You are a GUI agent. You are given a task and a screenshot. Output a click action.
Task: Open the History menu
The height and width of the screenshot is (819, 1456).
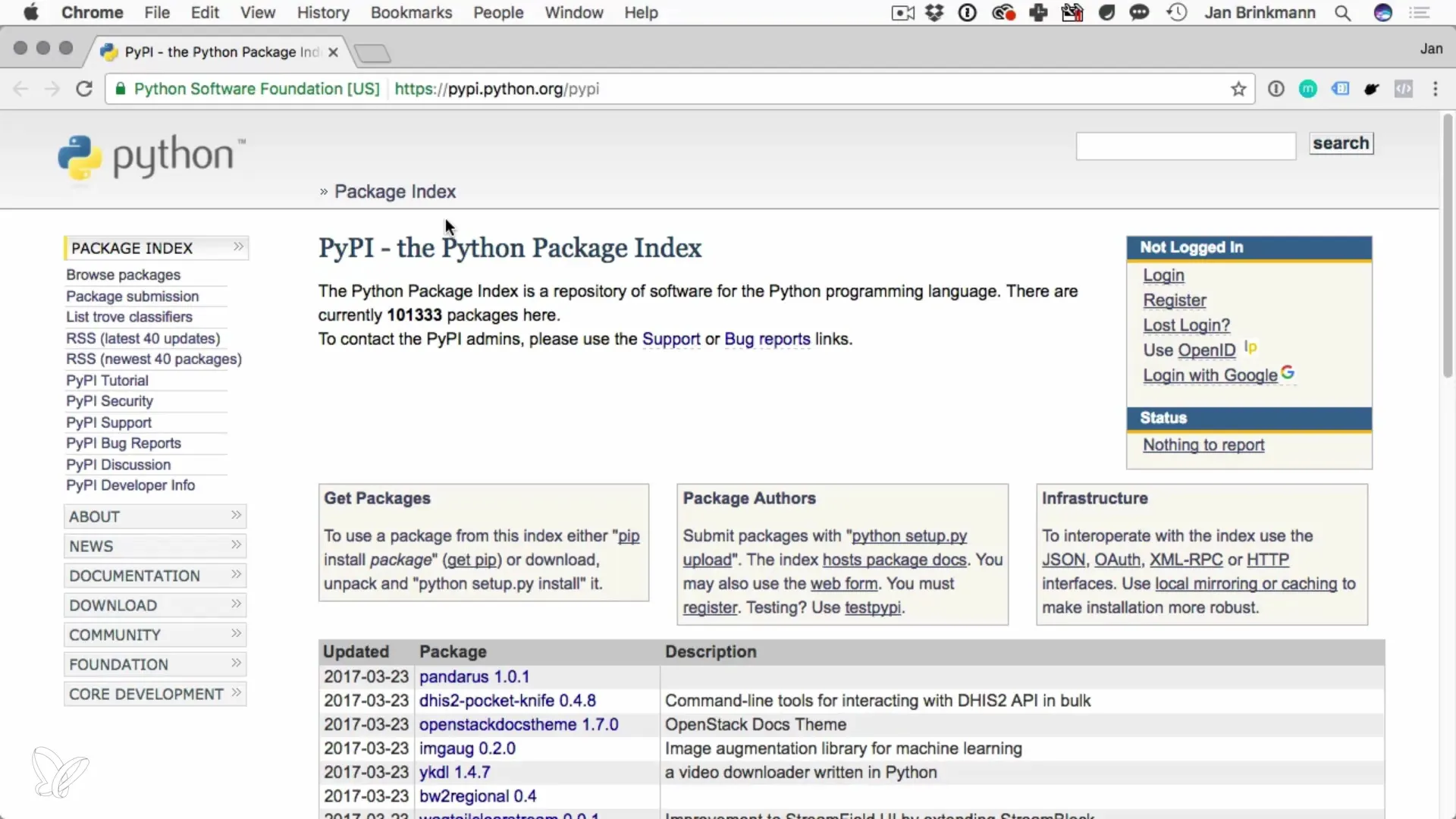point(323,13)
